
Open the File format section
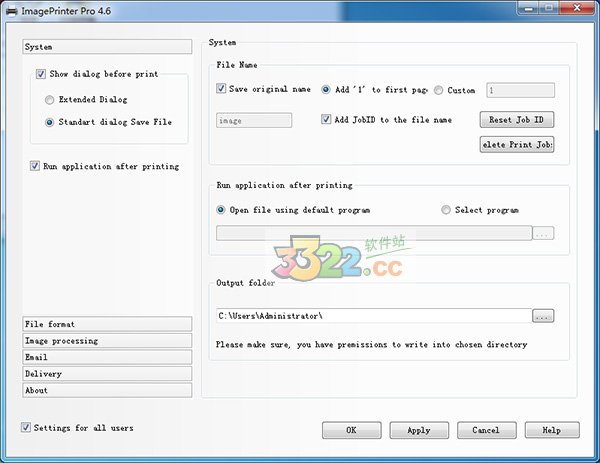pos(107,324)
